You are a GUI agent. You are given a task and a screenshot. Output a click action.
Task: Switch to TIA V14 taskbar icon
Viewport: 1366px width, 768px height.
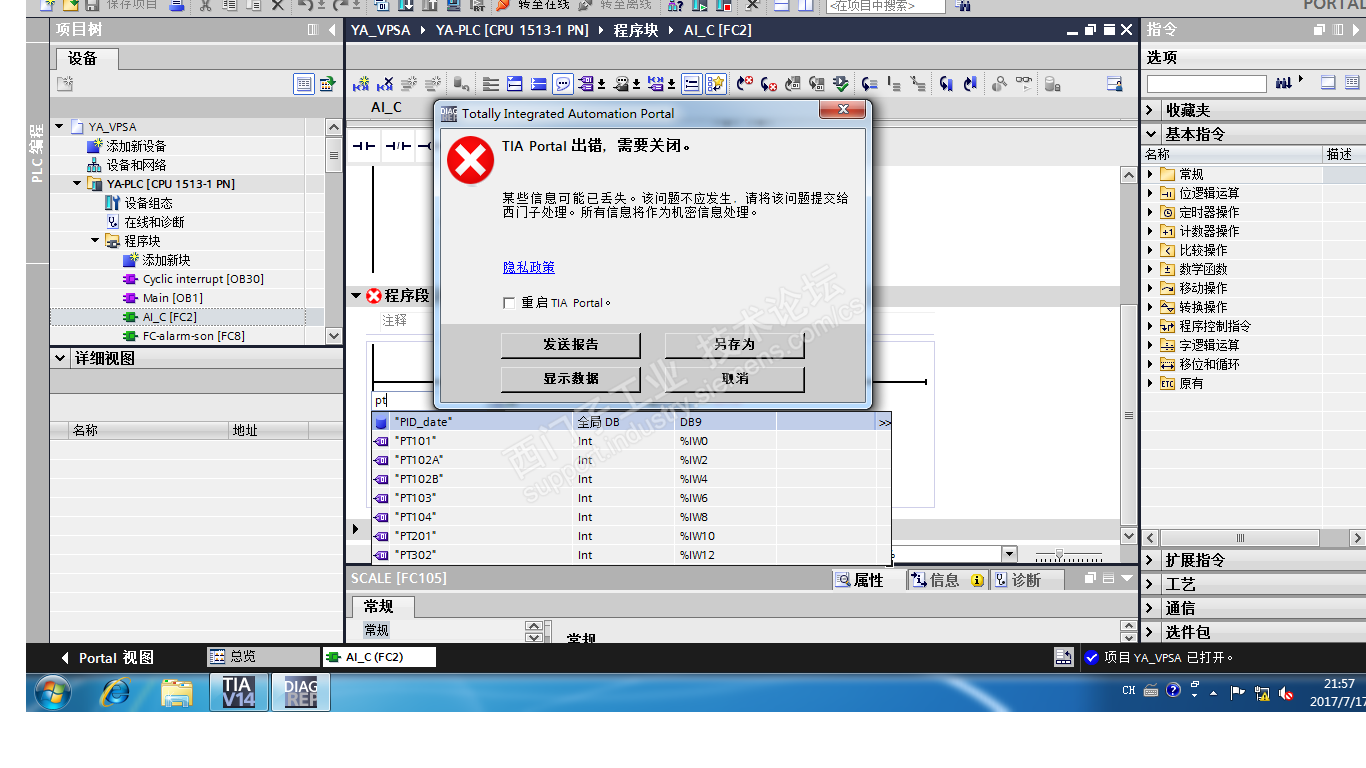pos(238,691)
